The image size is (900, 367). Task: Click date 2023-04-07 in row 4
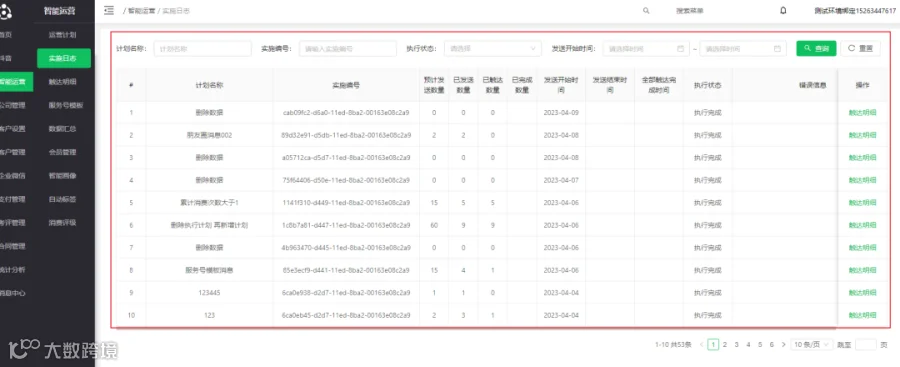pyautogui.click(x=561, y=180)
